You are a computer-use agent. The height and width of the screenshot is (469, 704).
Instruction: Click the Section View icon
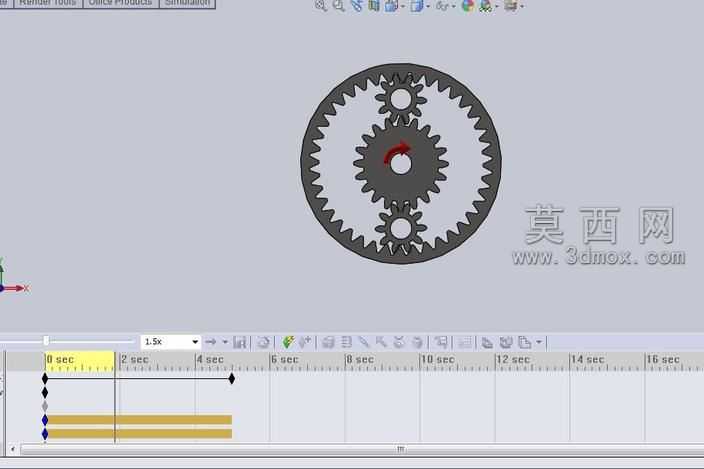(x=374, y=5)
